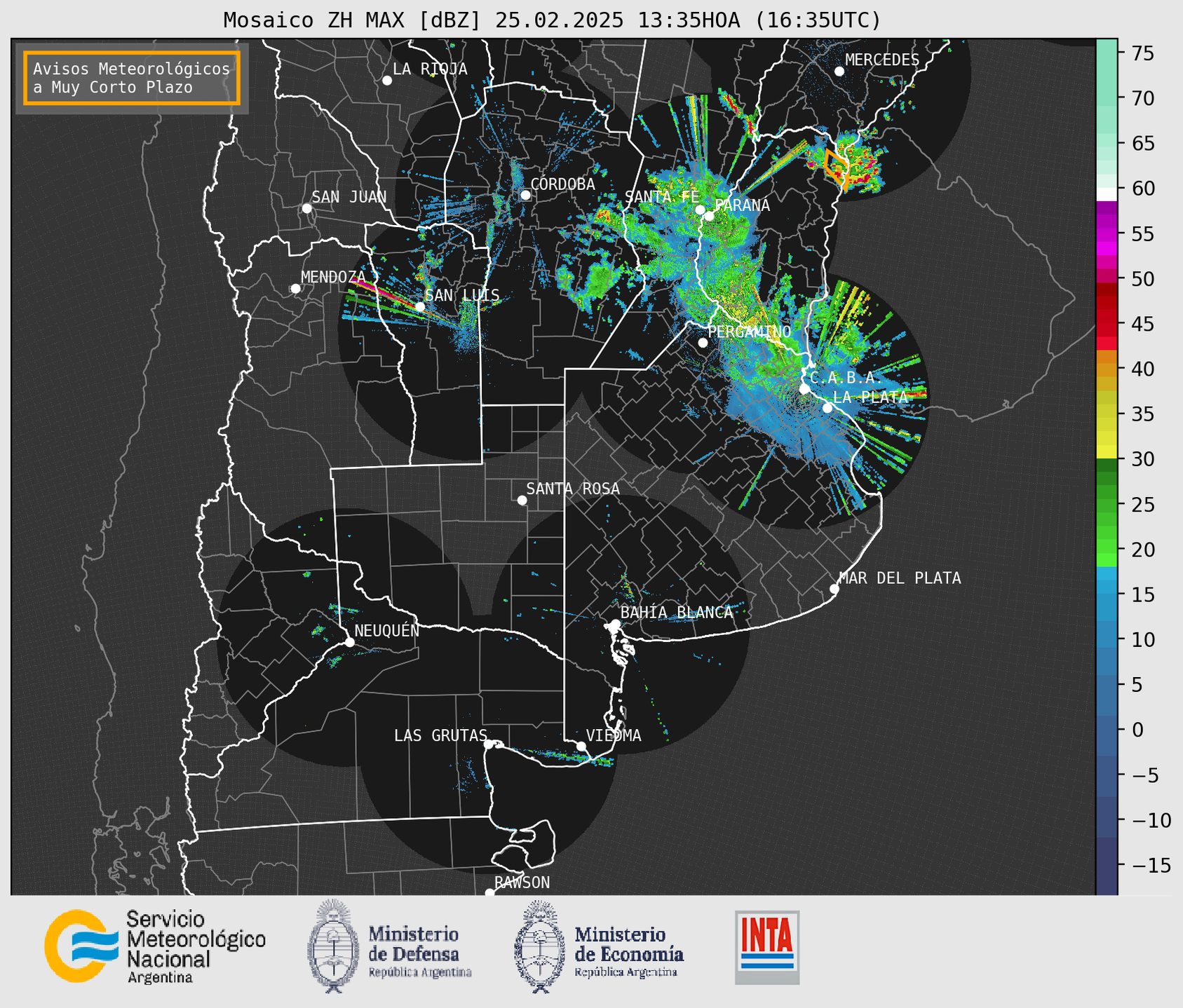This screenshot has width=1183, height=1008.
Task: Click the orange 40 dBZ color band
Action: (x=1107, y=370)
